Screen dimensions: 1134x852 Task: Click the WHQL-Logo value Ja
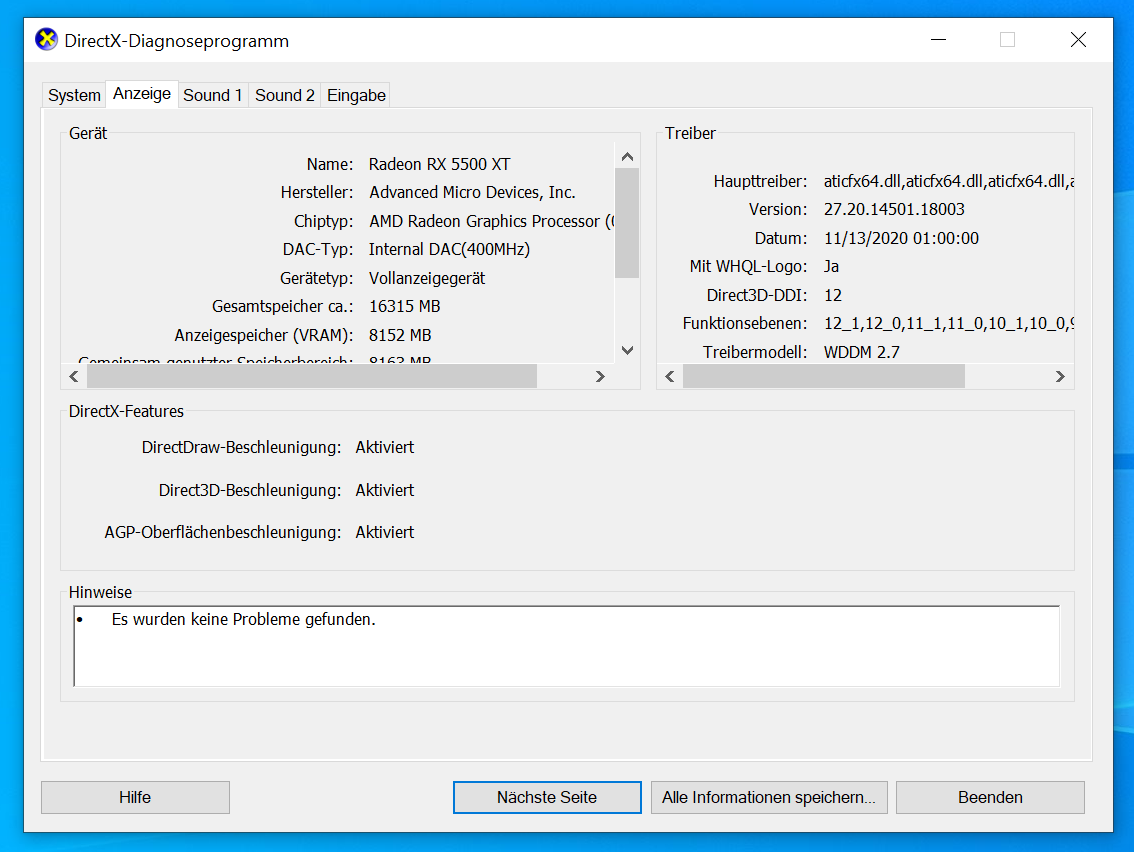[831, 267]
